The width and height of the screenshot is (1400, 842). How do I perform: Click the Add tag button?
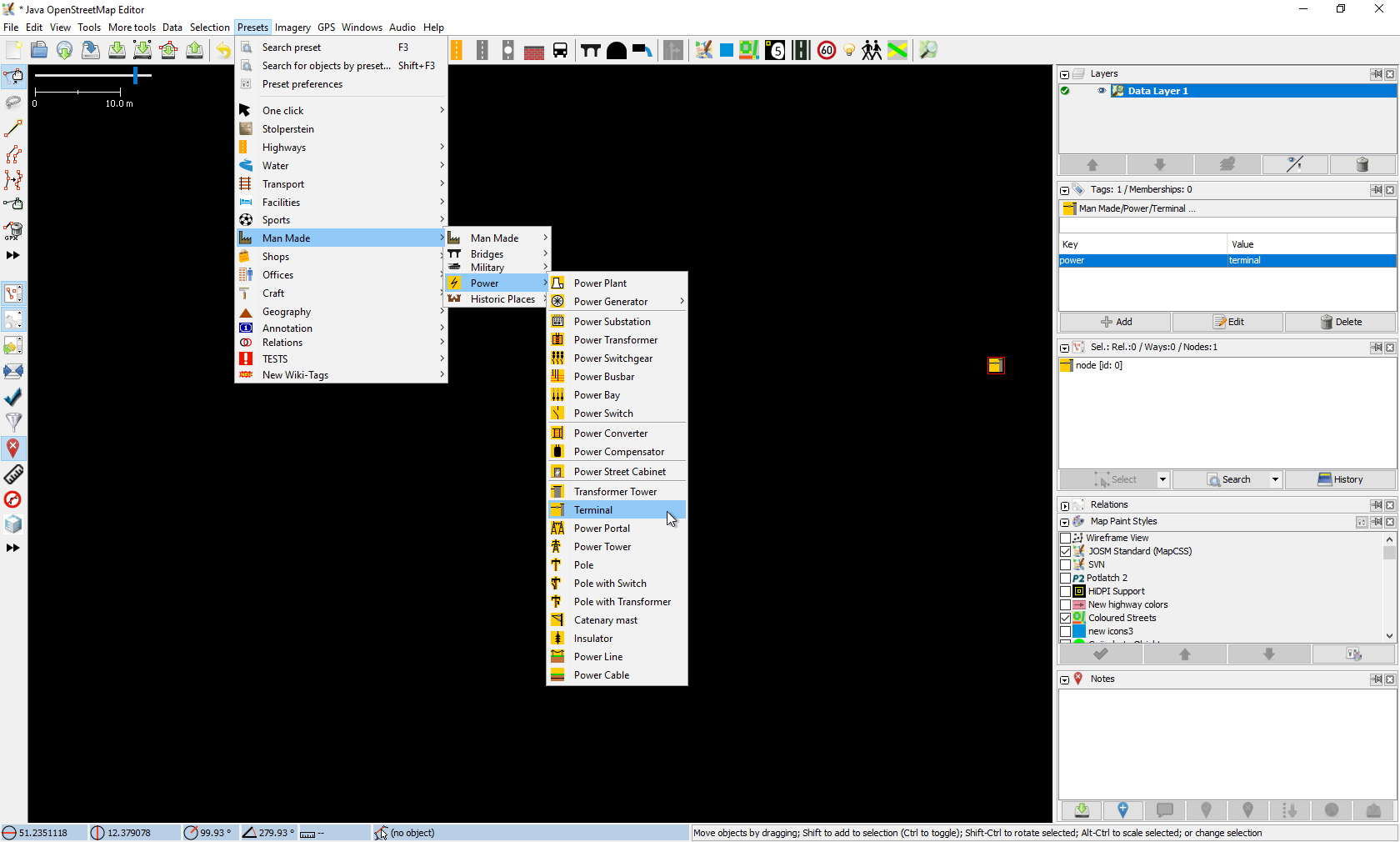pyautogui.click(x=1115, y=322)
